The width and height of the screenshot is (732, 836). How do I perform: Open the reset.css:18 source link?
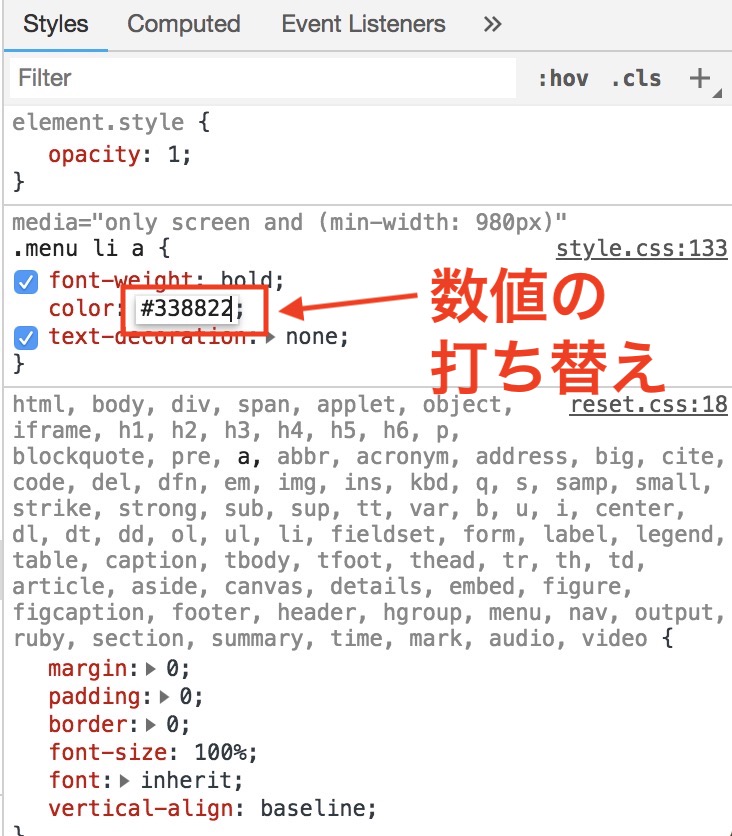[x=648, y=405]
